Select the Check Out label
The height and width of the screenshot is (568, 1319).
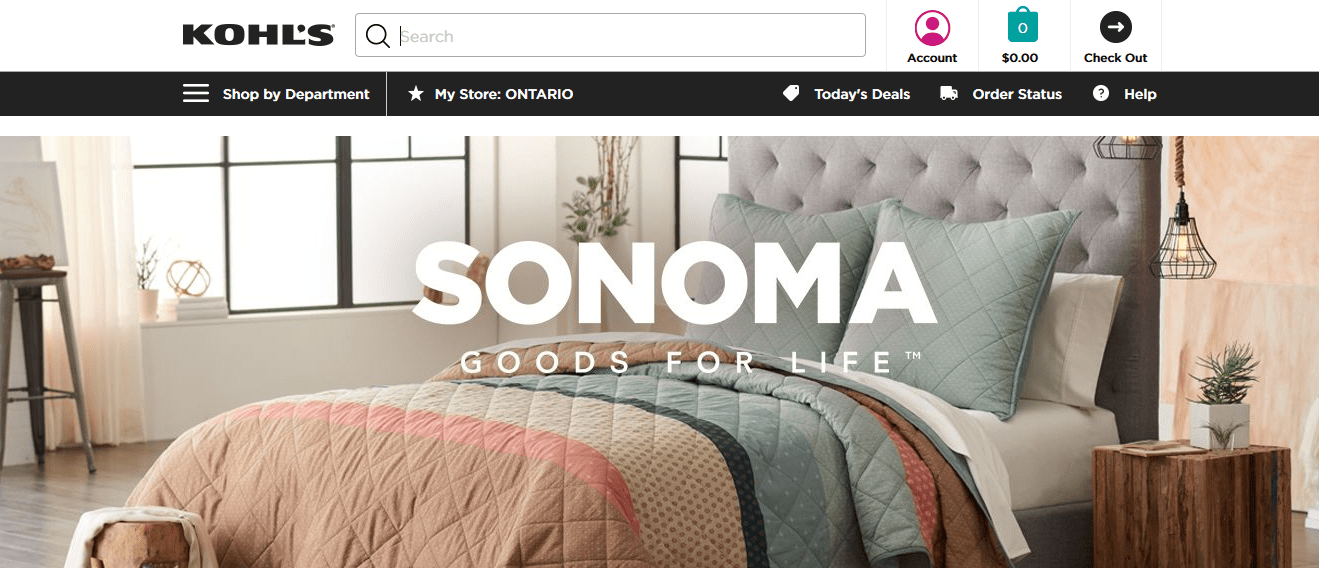pyautogui.click(x=1116, y=58)
